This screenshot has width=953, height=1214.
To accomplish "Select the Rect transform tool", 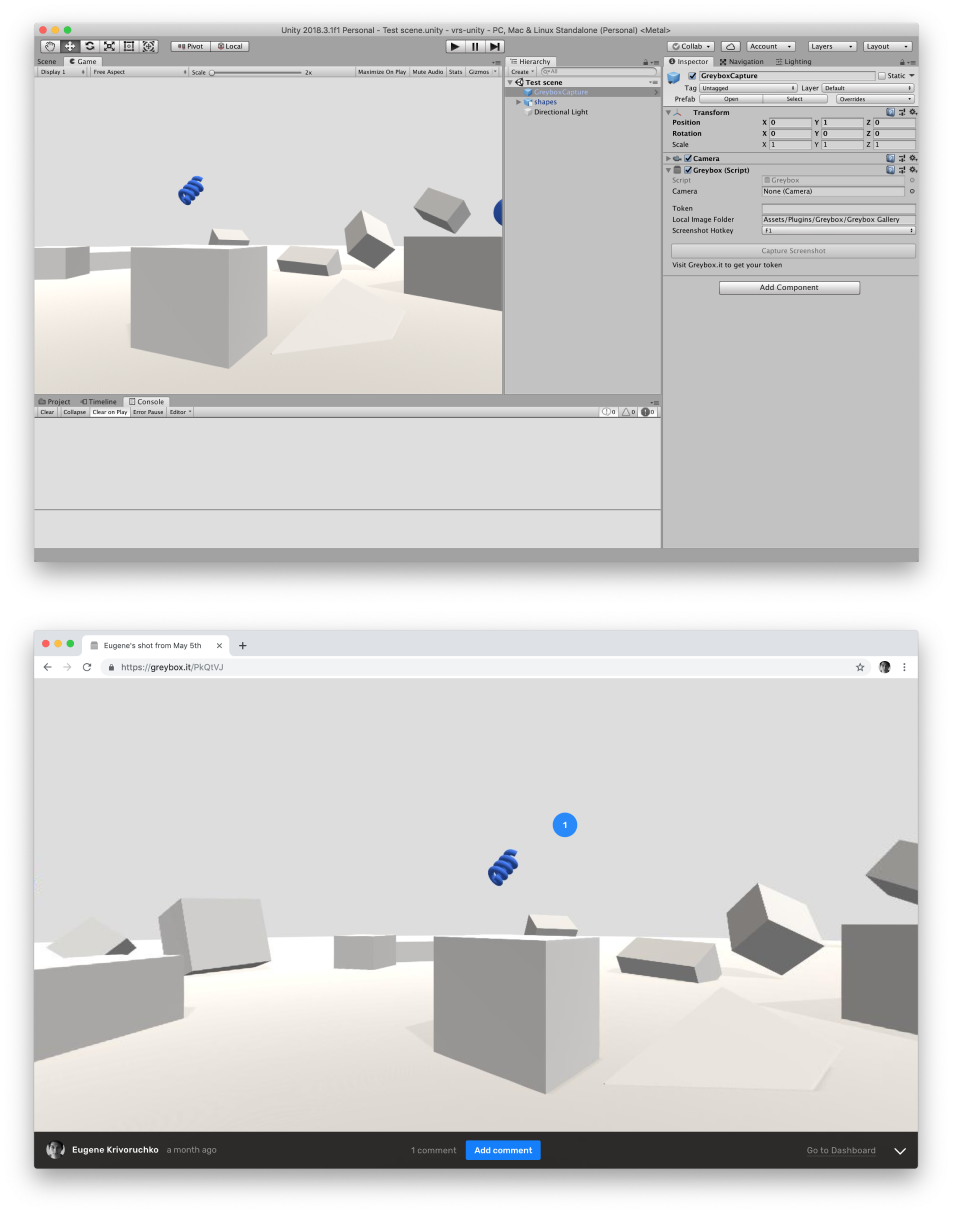I will coord(129,46).
